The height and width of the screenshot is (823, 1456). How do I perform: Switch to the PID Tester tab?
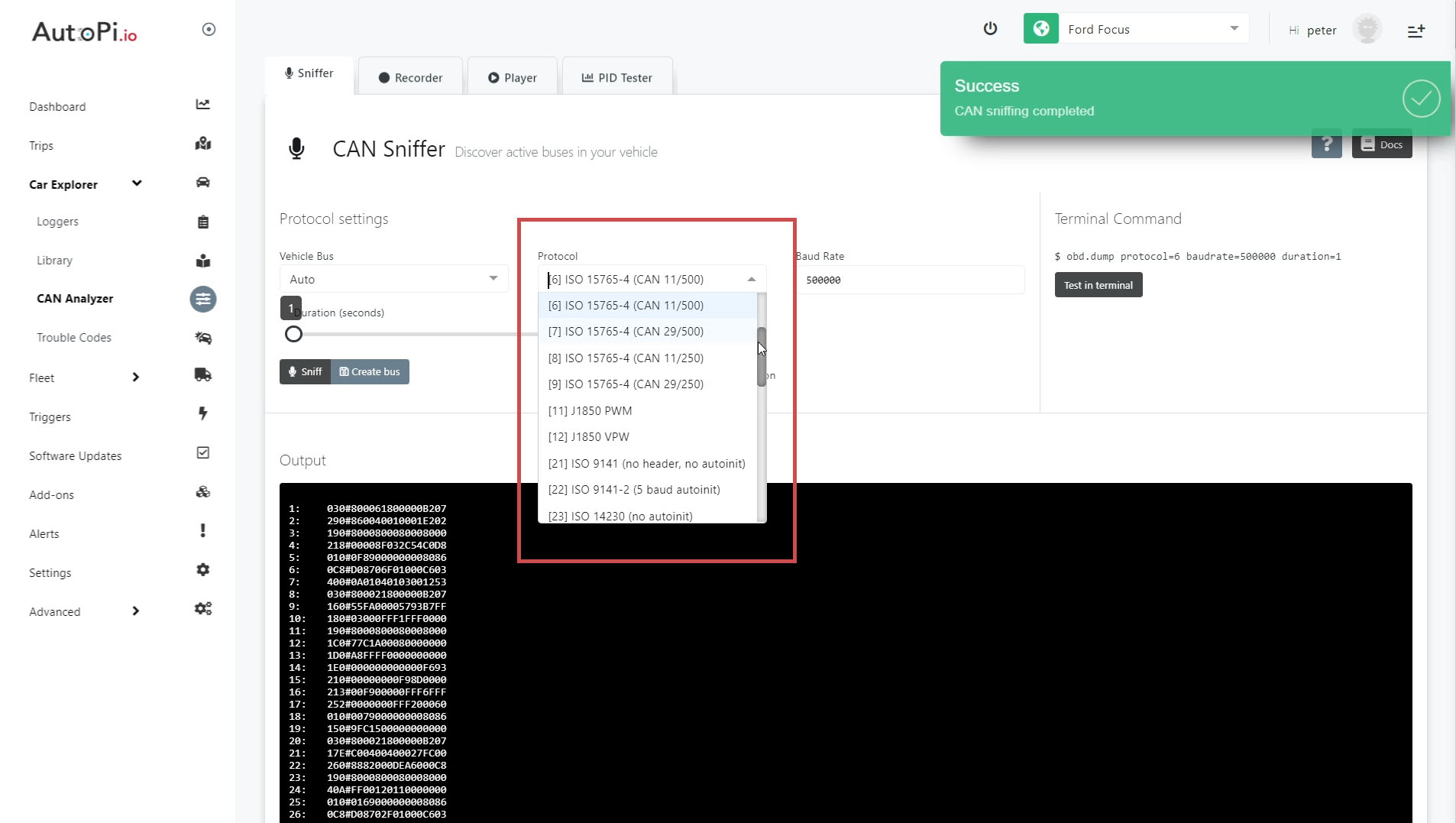coord(616,78)
